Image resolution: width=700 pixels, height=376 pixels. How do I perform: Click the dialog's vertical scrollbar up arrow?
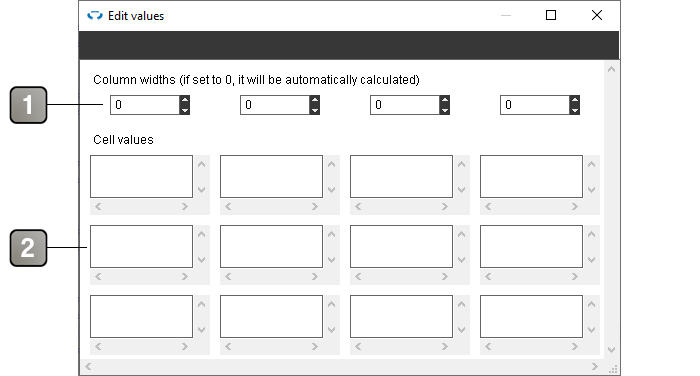coord(612,69)
